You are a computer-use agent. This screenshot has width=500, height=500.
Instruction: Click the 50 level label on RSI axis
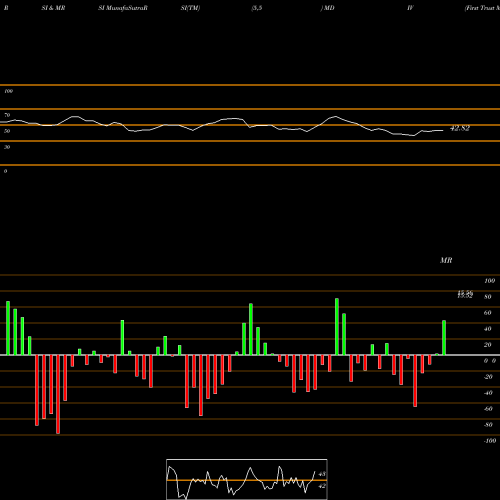[x=7, y=131]
